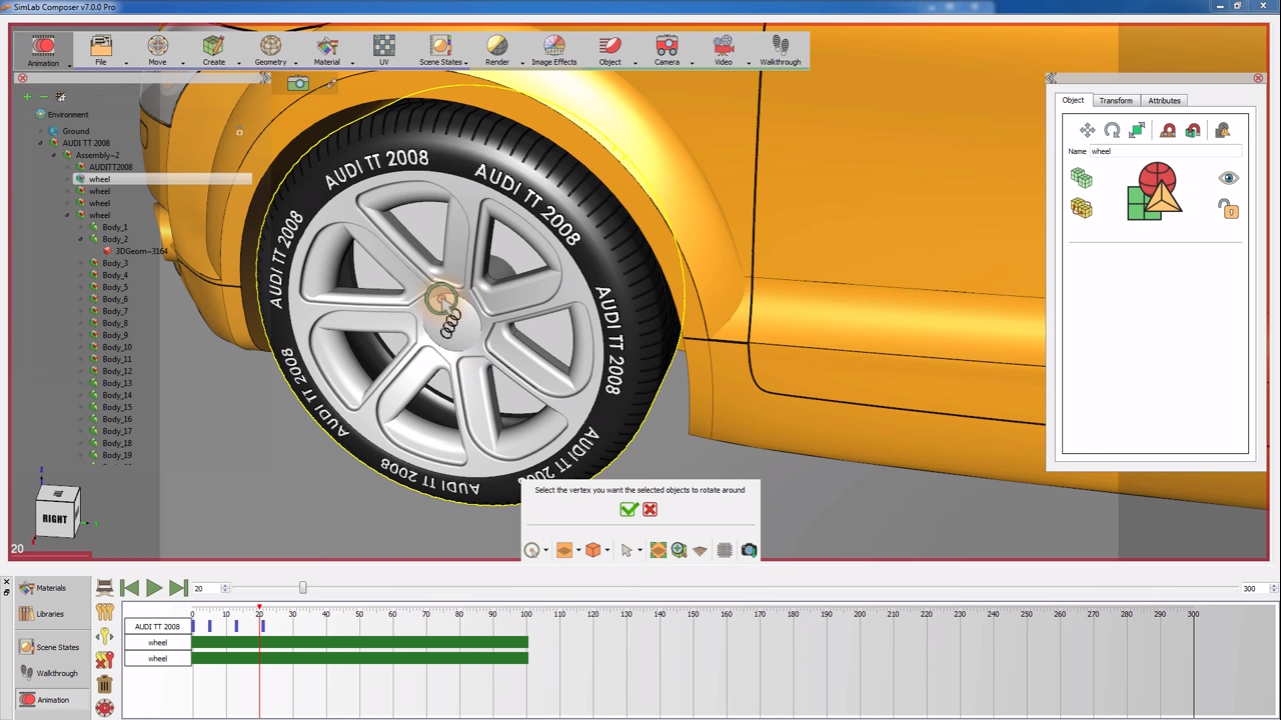The width and height of the screenshot is (1281, 720).
Task: Open the Materials panel tab
Action: point(43,588)
